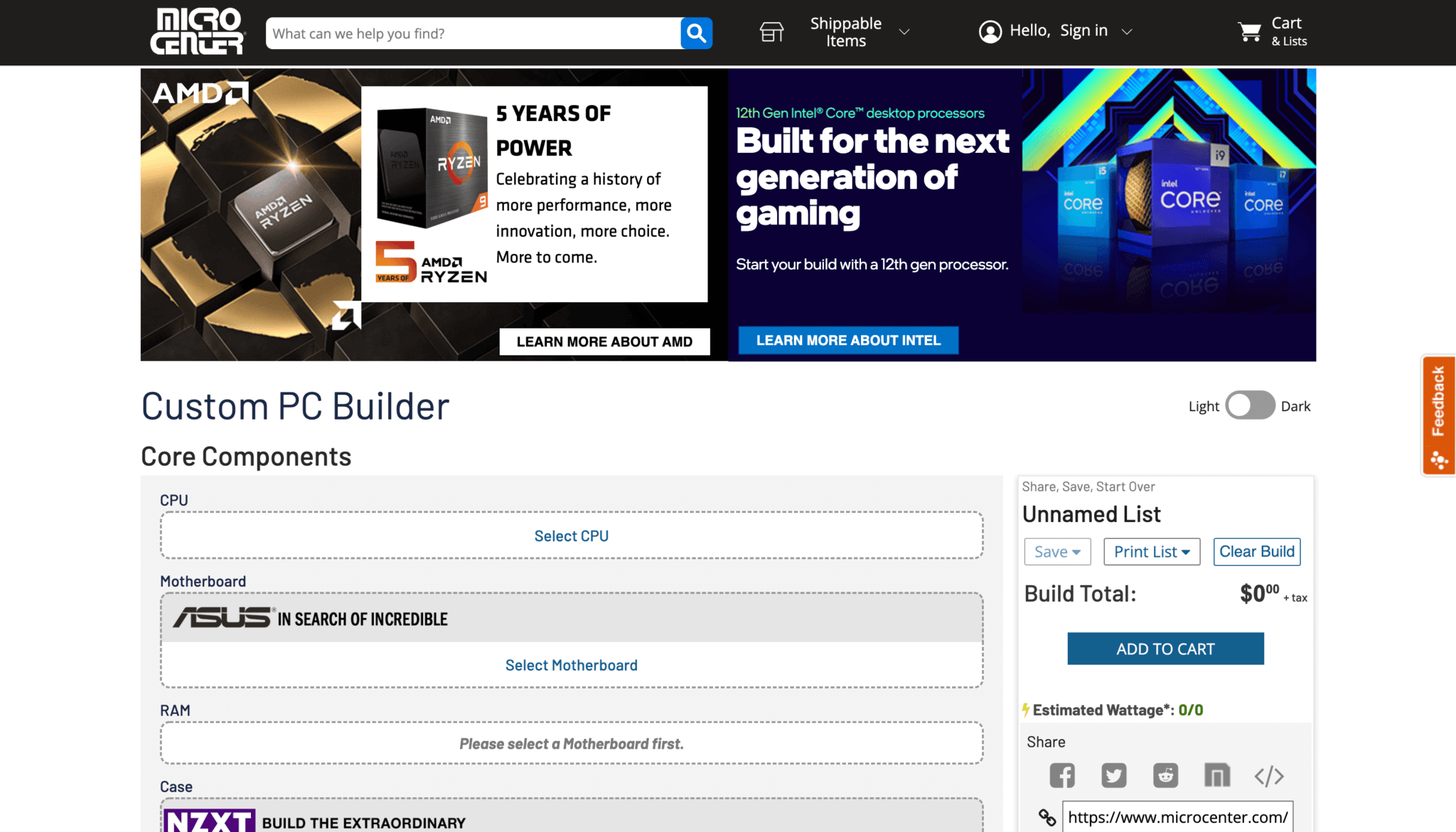Open the Save dropdown
This screenshot has height=832, width=1456.
1056,551
